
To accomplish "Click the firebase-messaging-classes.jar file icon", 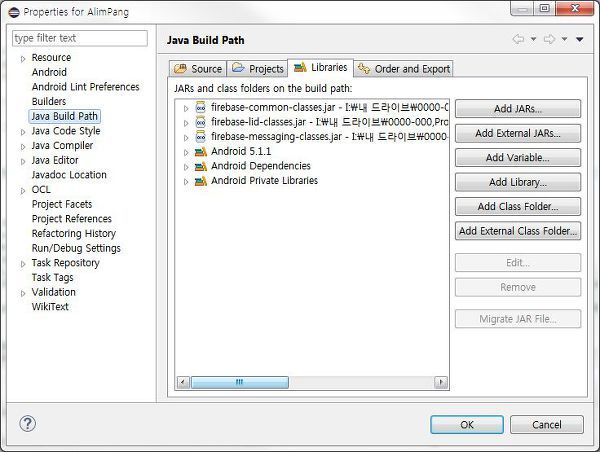I will [x=201, y=137].
